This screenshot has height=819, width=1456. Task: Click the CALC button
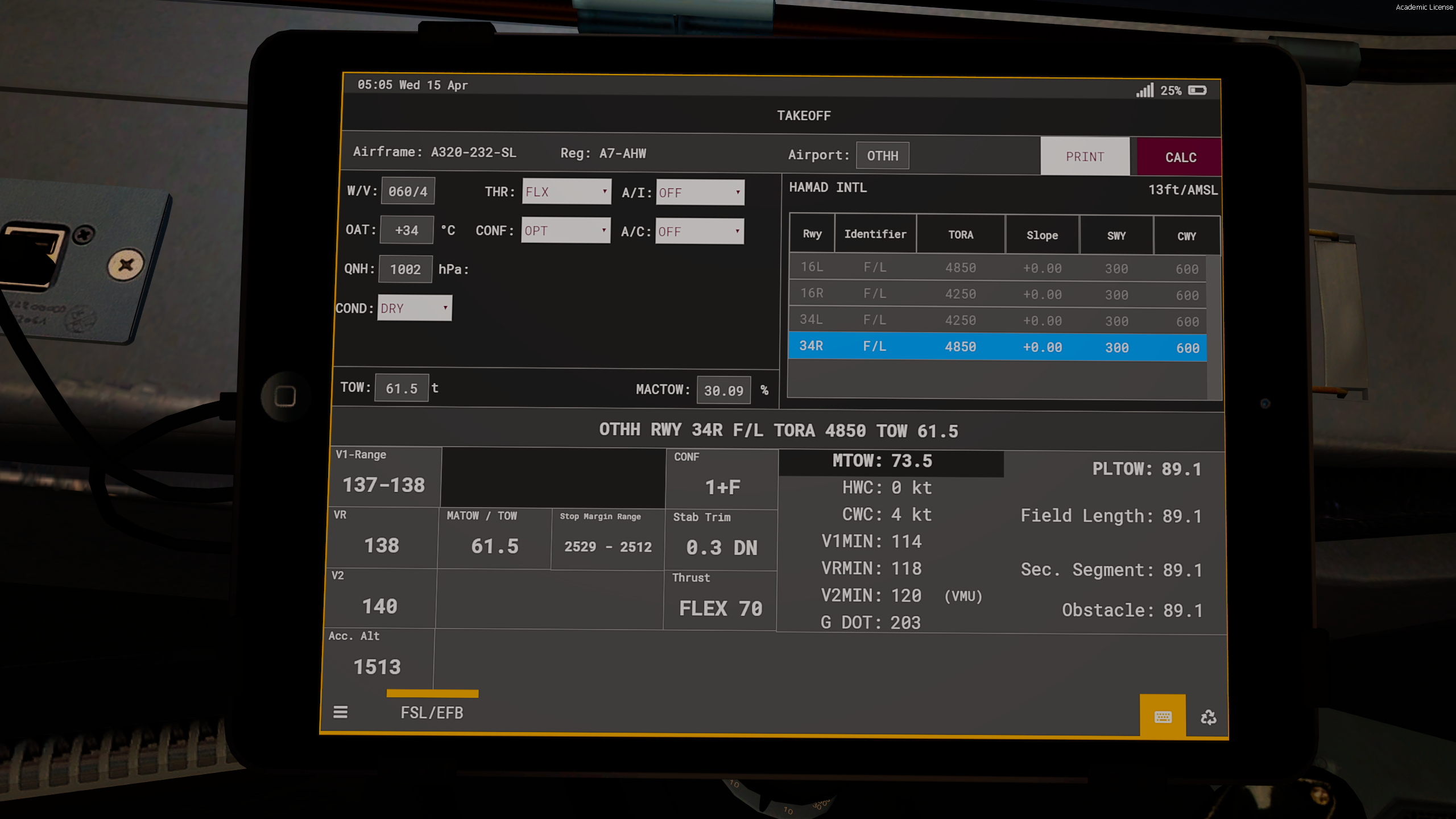[1180, 156]
